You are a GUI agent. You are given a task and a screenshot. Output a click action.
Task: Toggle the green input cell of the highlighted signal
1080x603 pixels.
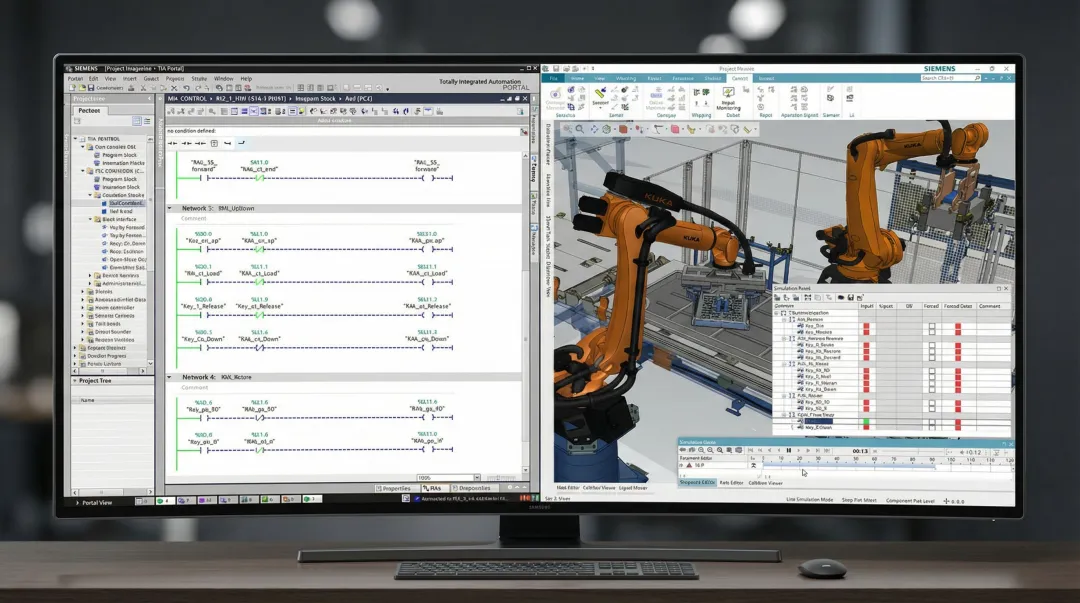pos(866,420)
